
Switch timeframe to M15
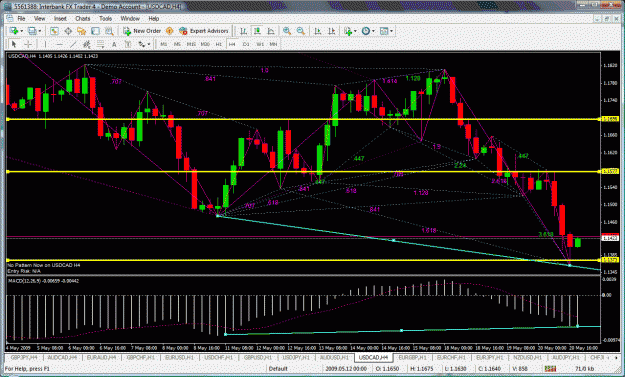(x=191, y=44)
